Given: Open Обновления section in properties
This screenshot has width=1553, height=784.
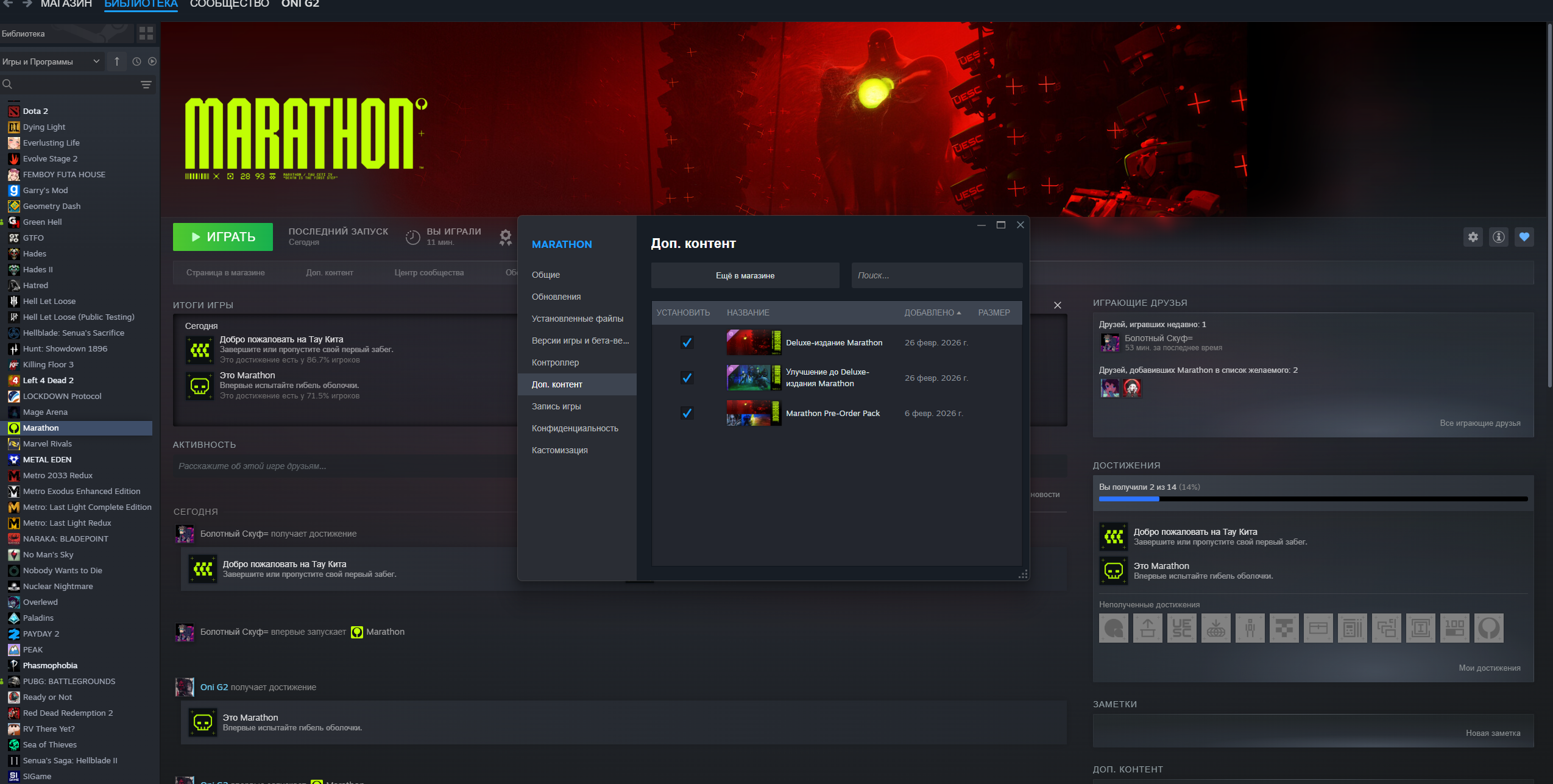Looking at the screenshot, I should (556, 297).
